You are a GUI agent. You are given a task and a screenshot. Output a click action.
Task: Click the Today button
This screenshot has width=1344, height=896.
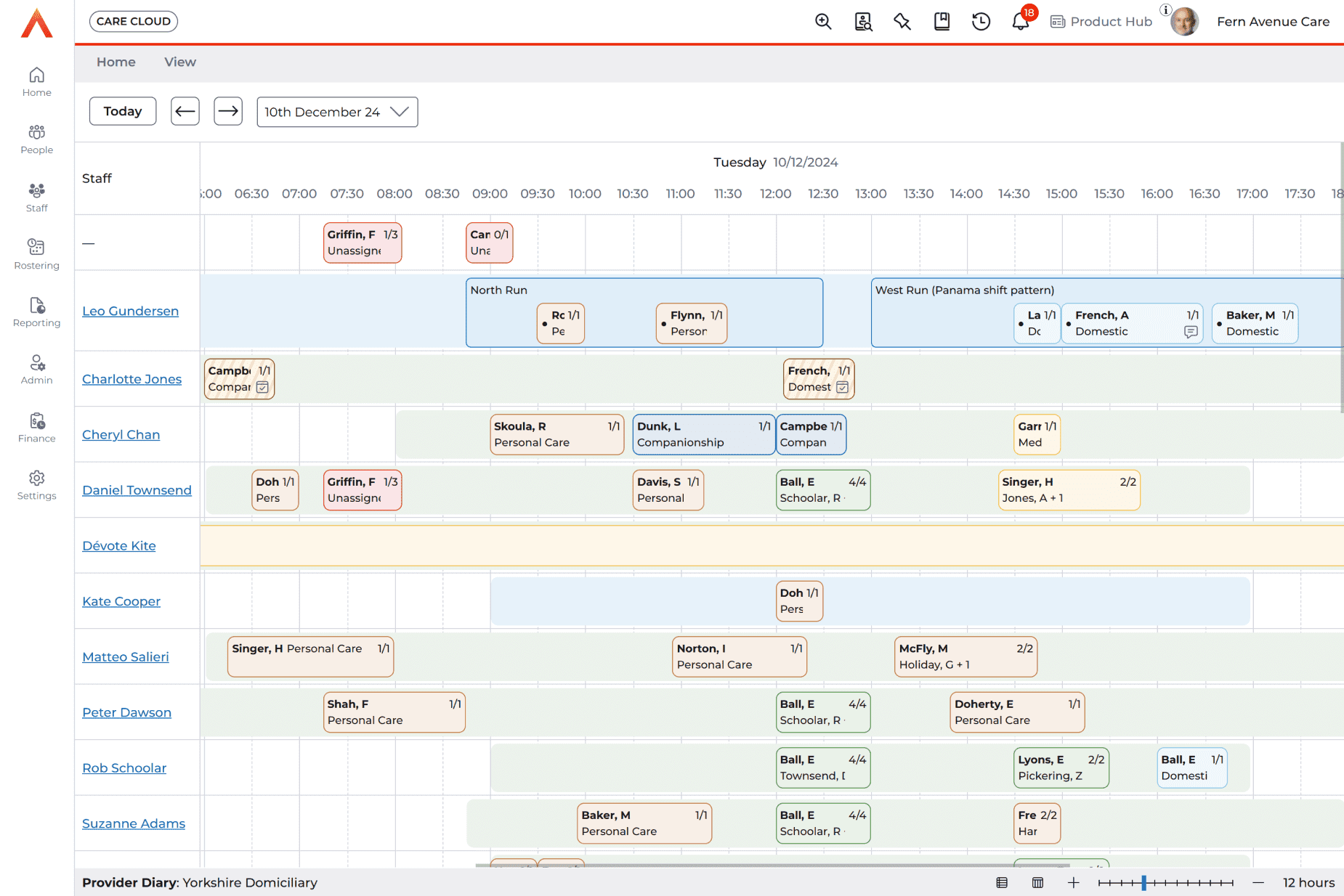pos(123,111)
